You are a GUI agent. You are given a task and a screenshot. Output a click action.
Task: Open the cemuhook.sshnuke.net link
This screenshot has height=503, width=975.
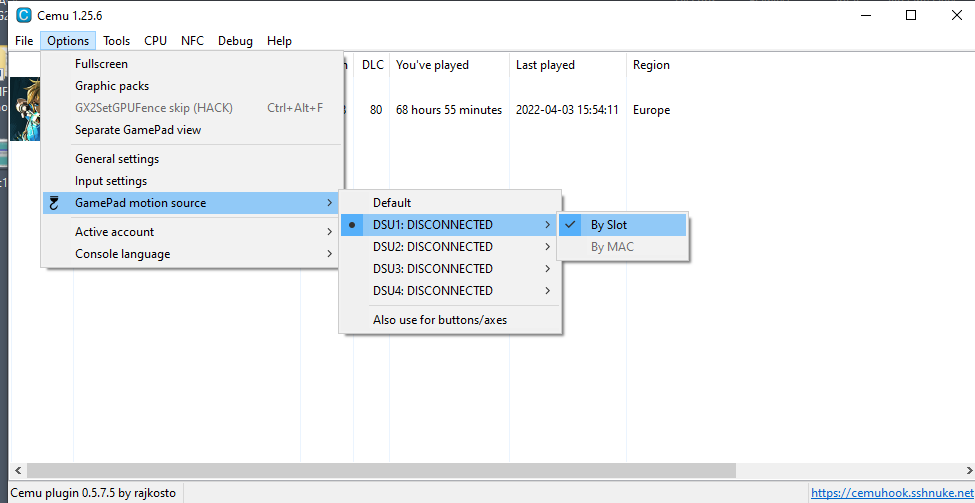pos(892,494)
